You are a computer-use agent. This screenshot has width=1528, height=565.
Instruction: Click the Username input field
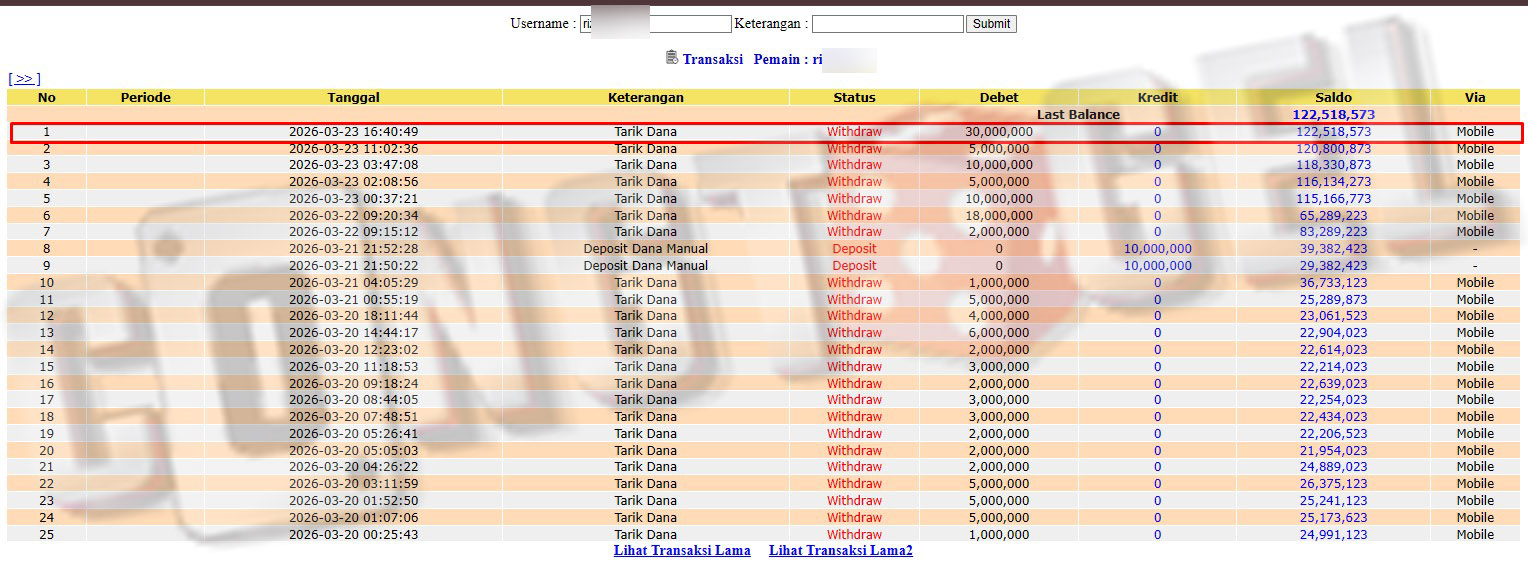[x=656, y=23]
